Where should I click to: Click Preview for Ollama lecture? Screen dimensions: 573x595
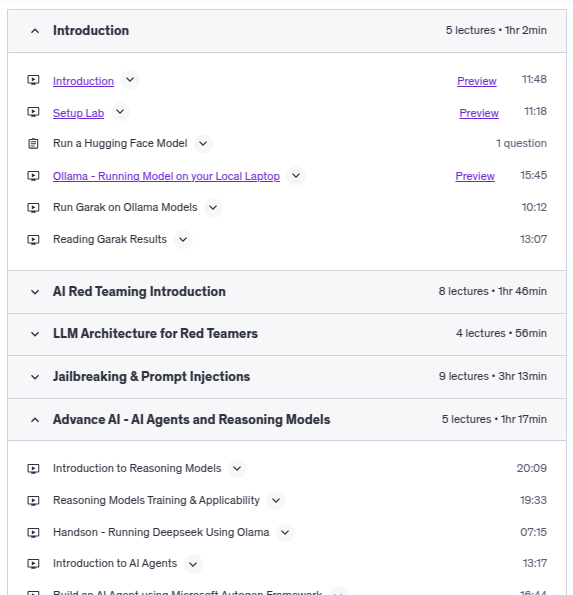pyautogui.click(x=475, y=176)
